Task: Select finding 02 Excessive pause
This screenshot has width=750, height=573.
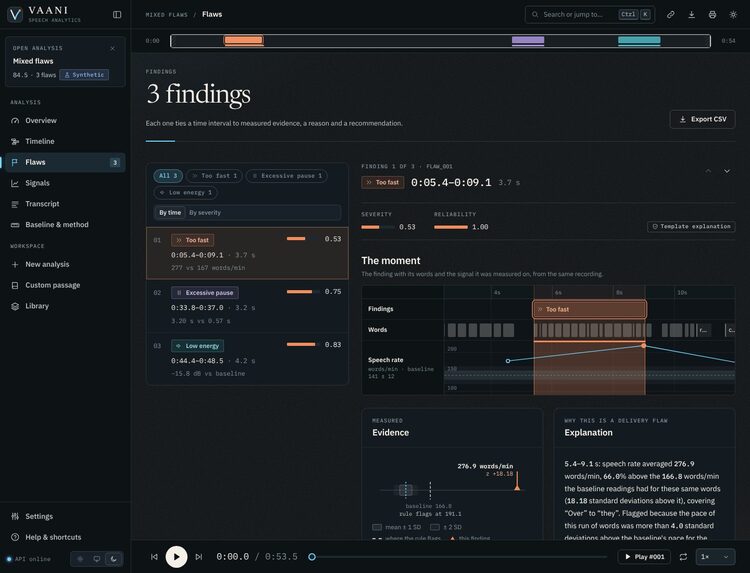Action: point(247,306)
